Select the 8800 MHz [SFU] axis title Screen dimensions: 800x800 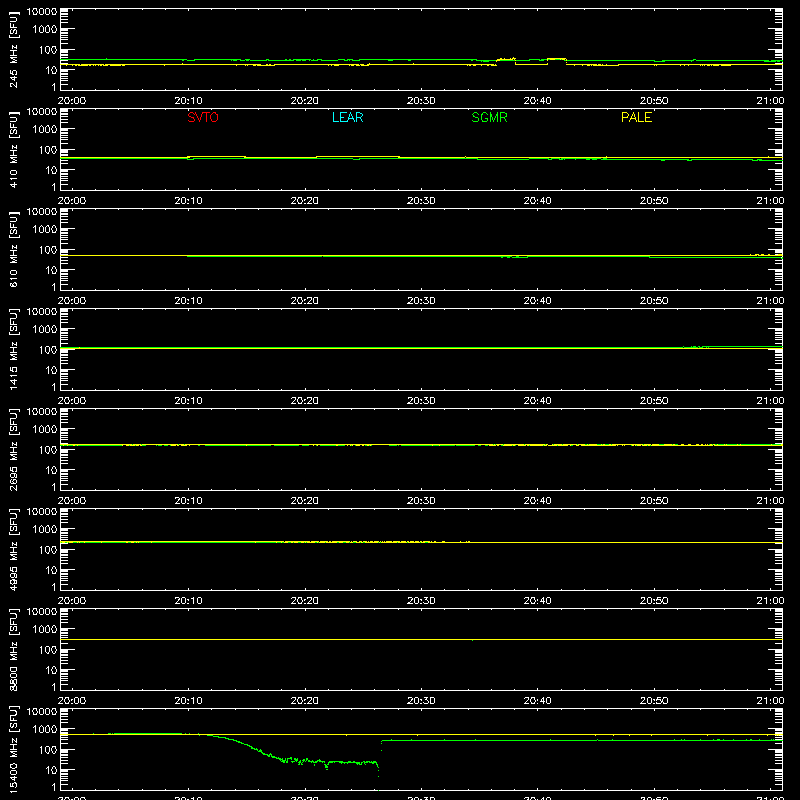(x=13, y=649)
